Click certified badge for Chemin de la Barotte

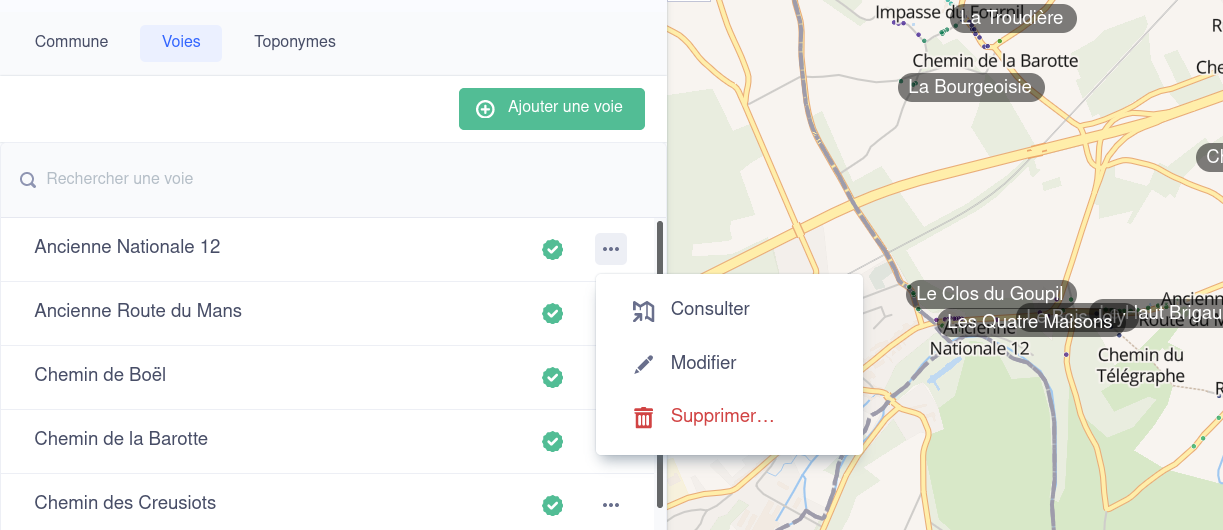[x=552, y=441]
